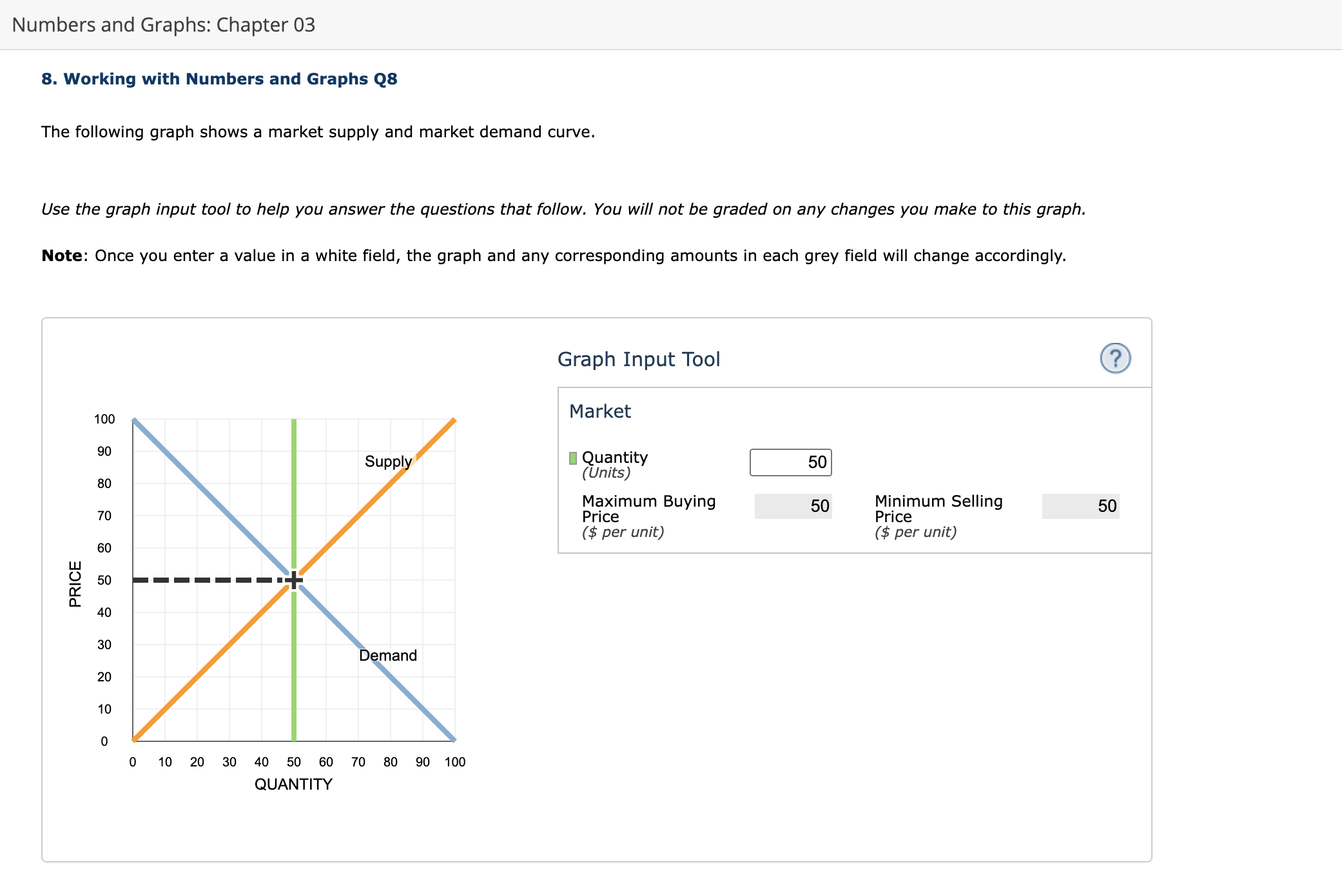Click the Maximum Buying Price grey field
Image resolution: width=1342 pixels, height=896 pixels.
coord(793,507)
